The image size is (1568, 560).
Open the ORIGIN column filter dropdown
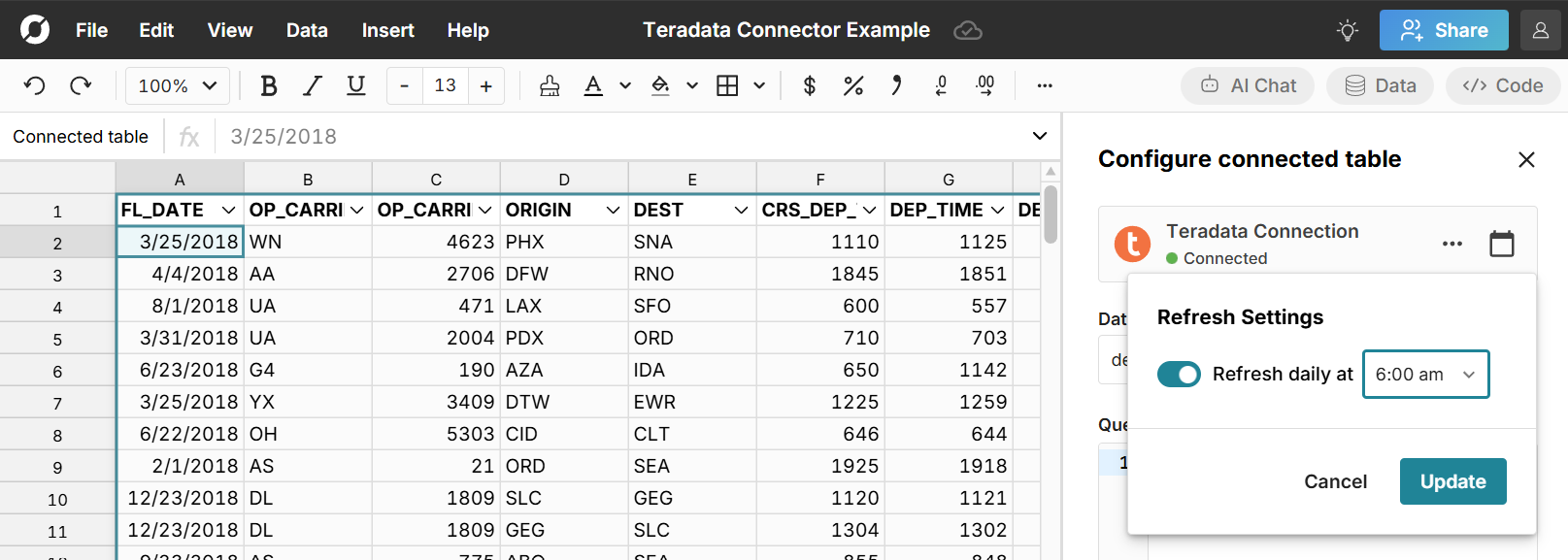click(613, 210)
